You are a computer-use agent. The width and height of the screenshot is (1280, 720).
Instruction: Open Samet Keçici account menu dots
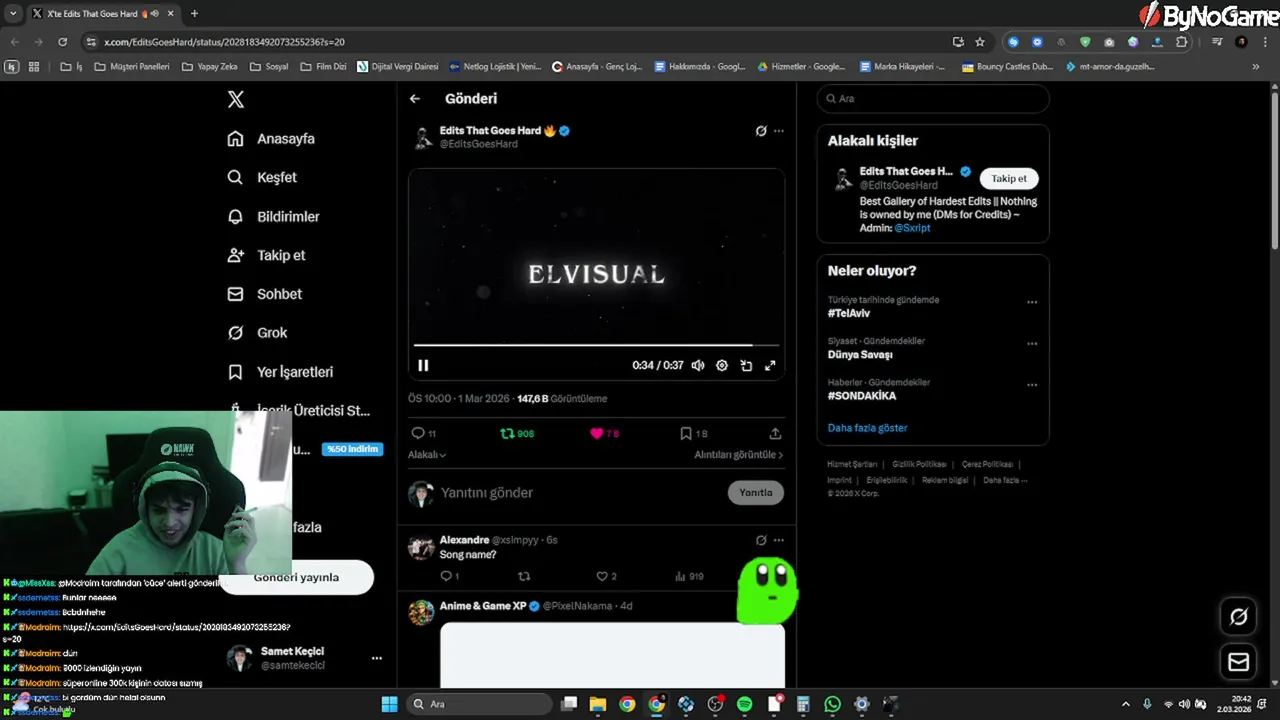377,658
